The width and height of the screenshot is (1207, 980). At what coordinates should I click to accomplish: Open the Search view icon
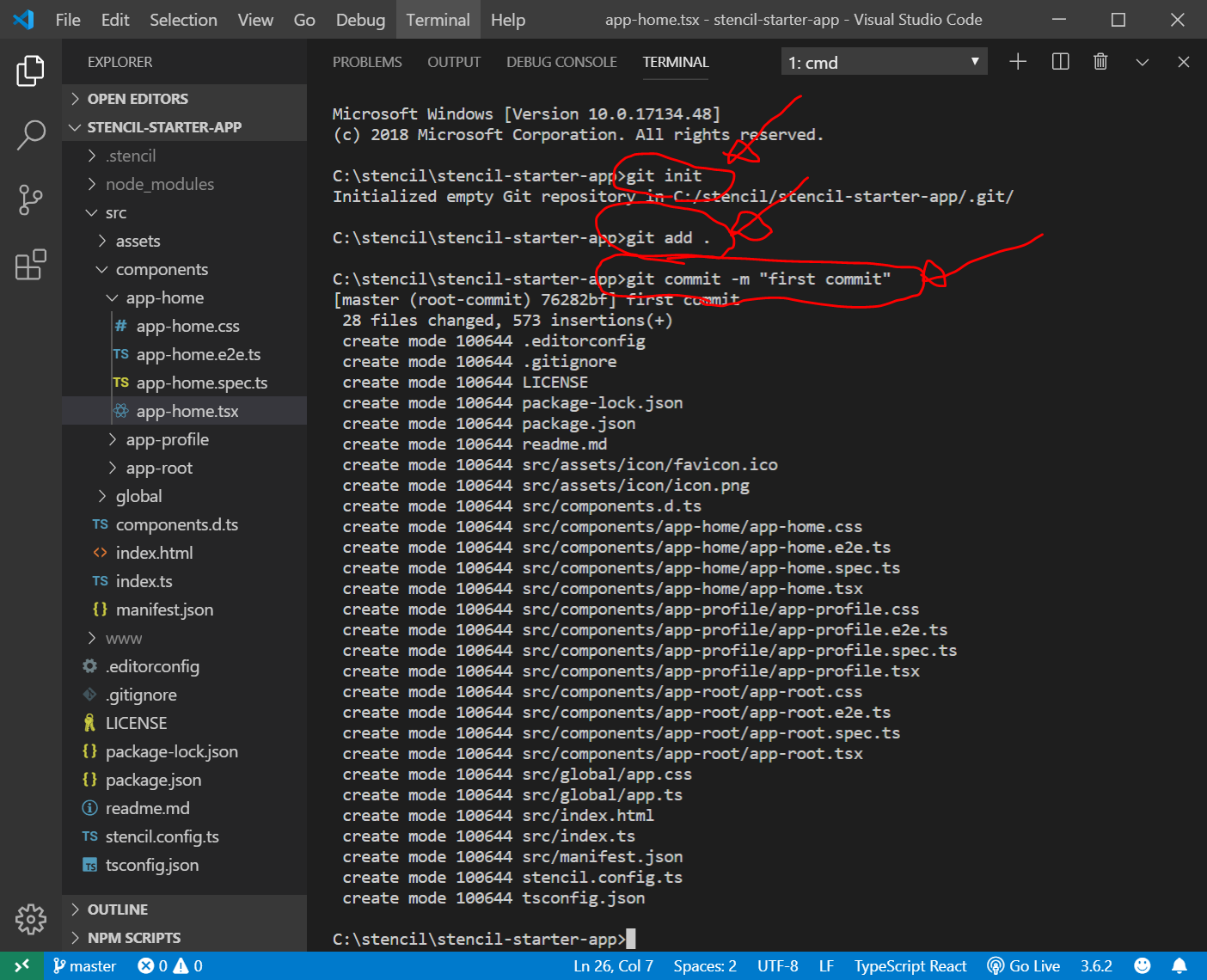(x=30, y=135)
